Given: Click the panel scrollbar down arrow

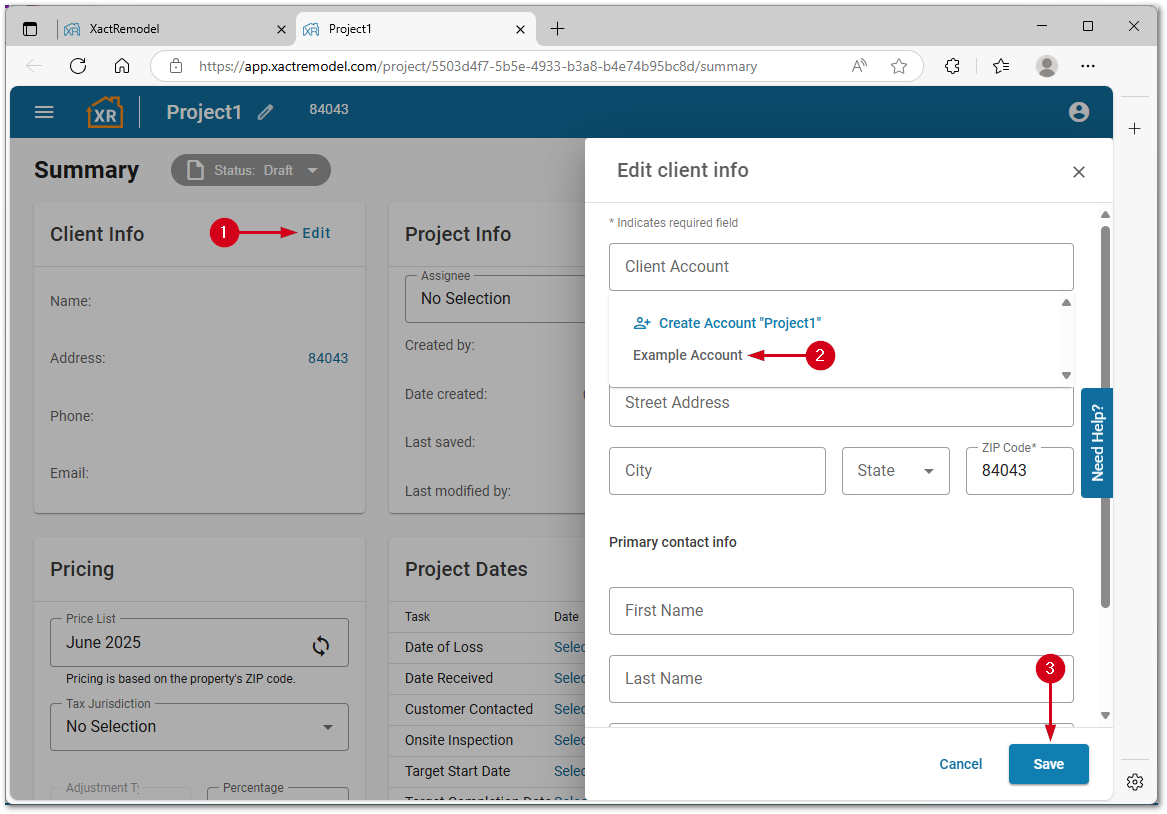Looking at the screenshot, I should click(x=1105, y=716).
